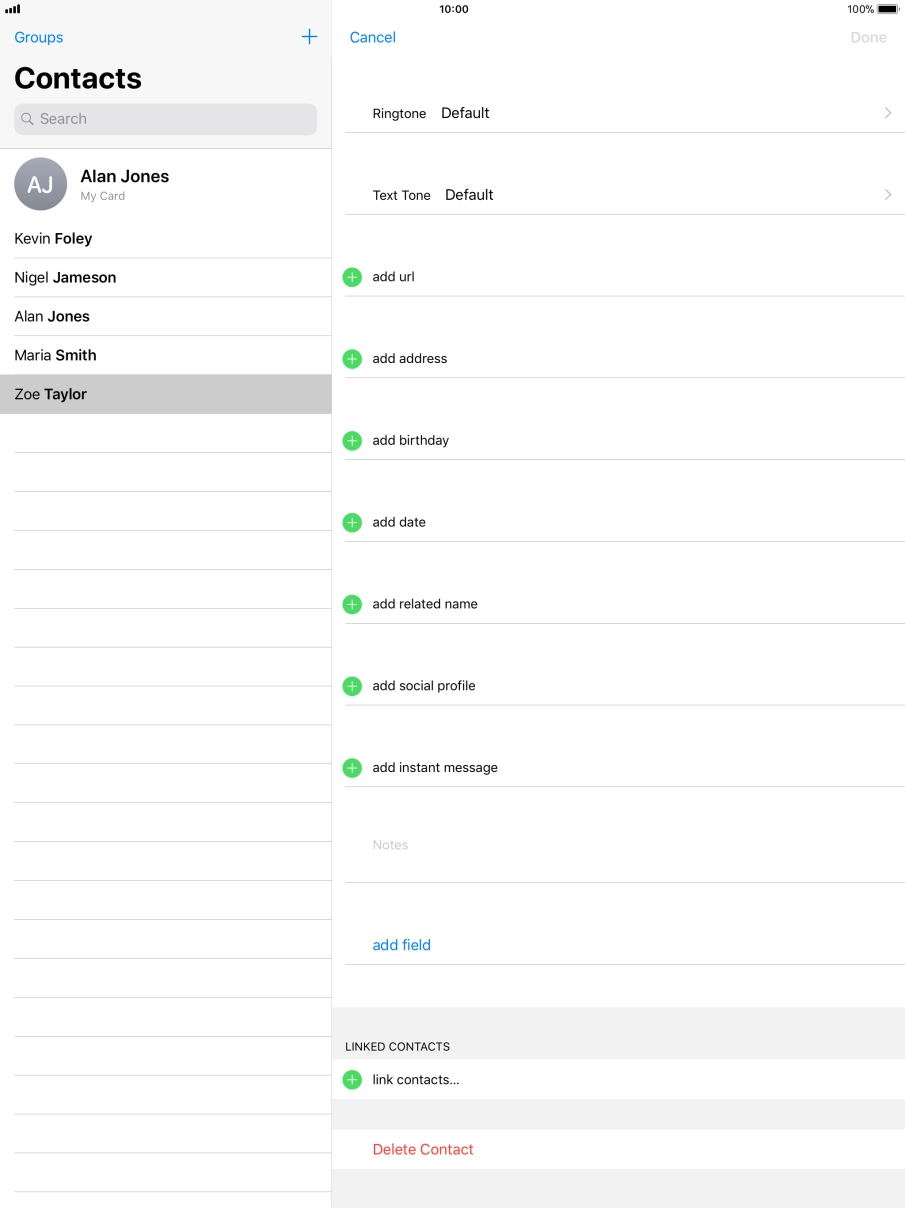The image size is (905, 1208).
Task: Tap the plus icon to add social profile
Action: click(352, 686)
